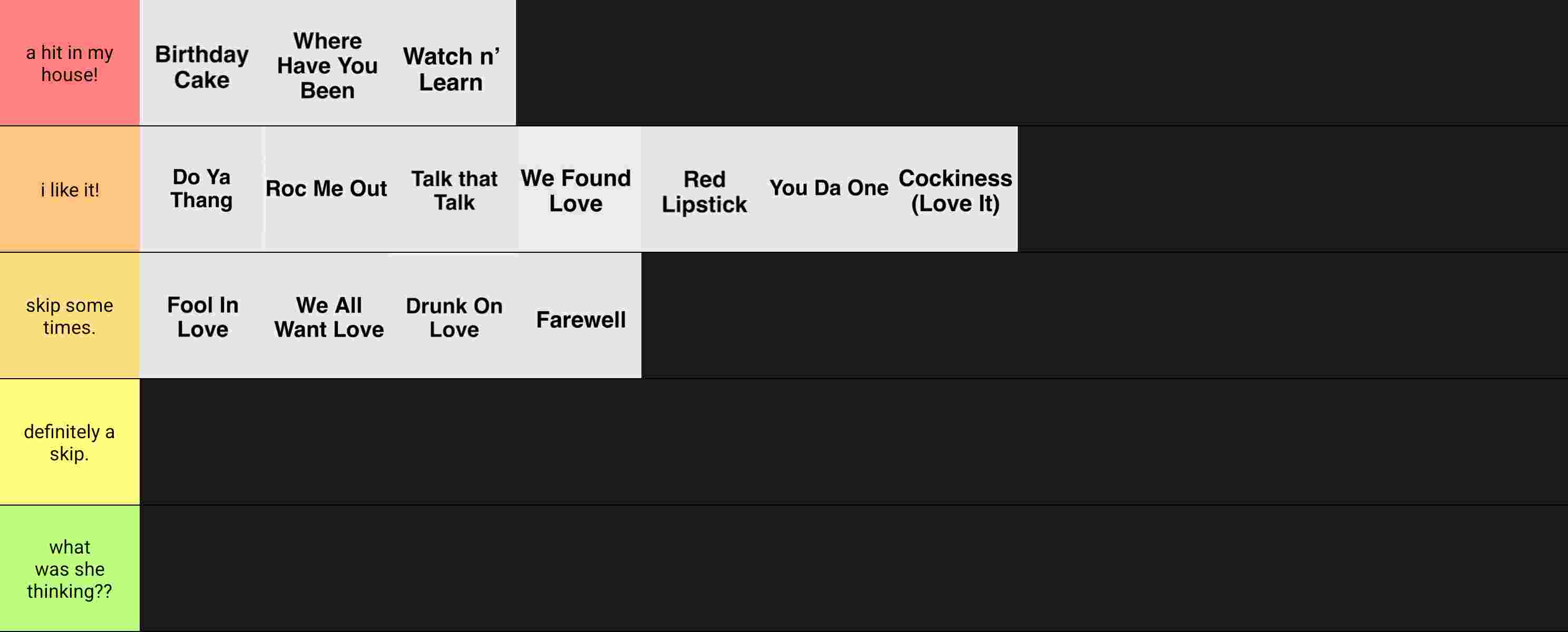Click the empty 'definitely a skip.' tier row
The width and height of the screenshot is (1568, 632).
[853, 442]
